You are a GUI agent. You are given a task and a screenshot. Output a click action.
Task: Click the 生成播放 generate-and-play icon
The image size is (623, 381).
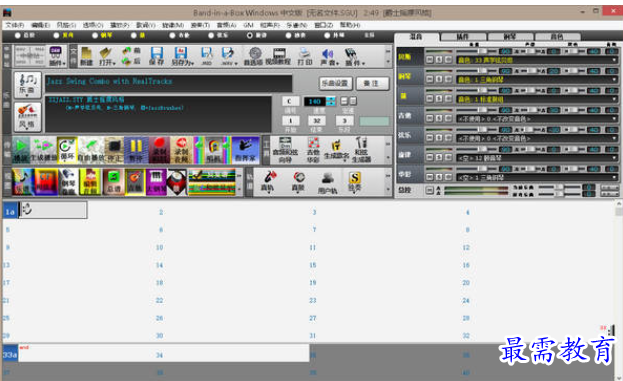tap(43, 150)
